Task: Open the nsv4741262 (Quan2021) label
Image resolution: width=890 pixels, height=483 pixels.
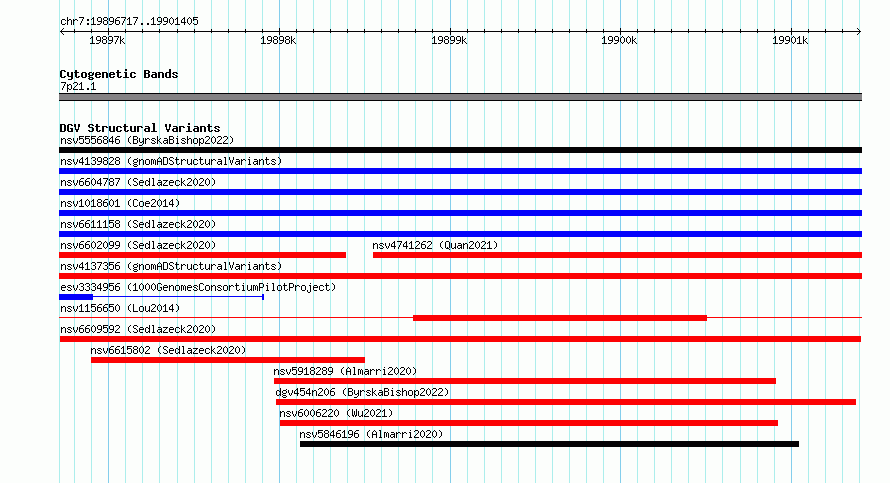Action: (435, 245)
